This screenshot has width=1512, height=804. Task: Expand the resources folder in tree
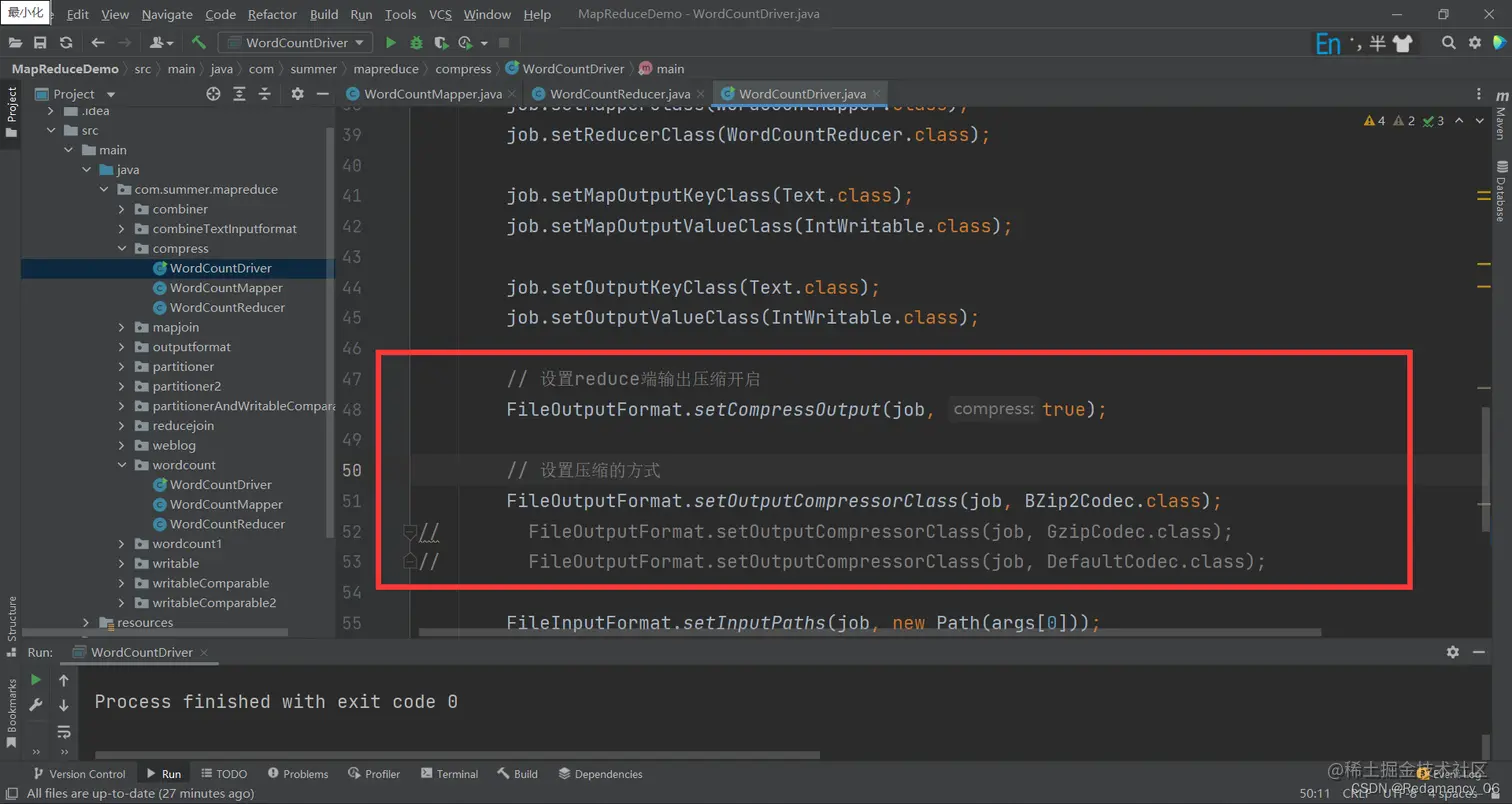click(x=86, y=622)
